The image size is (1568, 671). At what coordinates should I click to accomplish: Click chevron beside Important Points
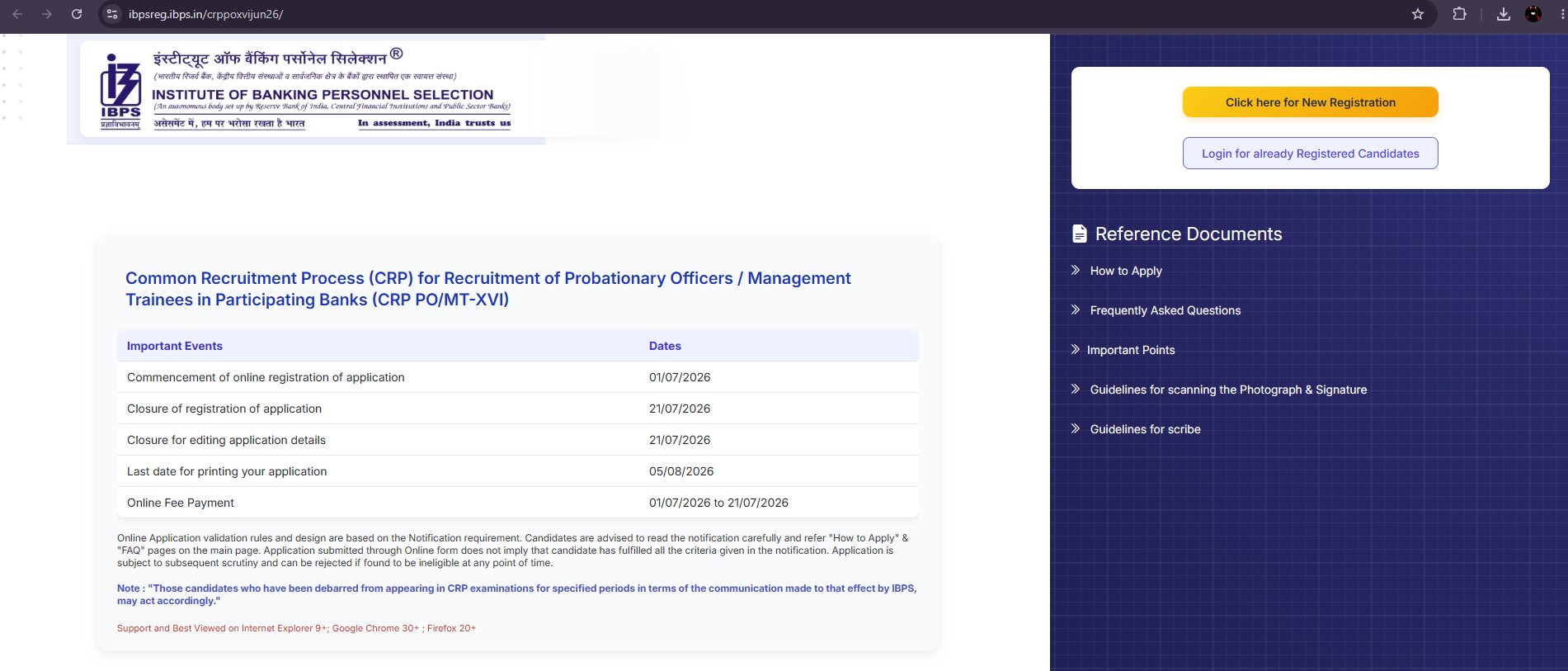[x=1076, y=349]
